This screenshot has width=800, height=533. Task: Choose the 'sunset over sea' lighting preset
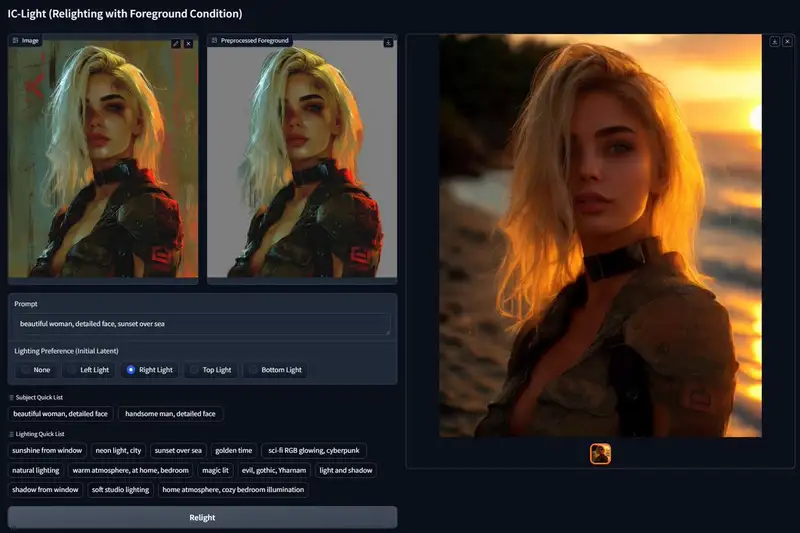pyautogui.click(x=178, y=450)
